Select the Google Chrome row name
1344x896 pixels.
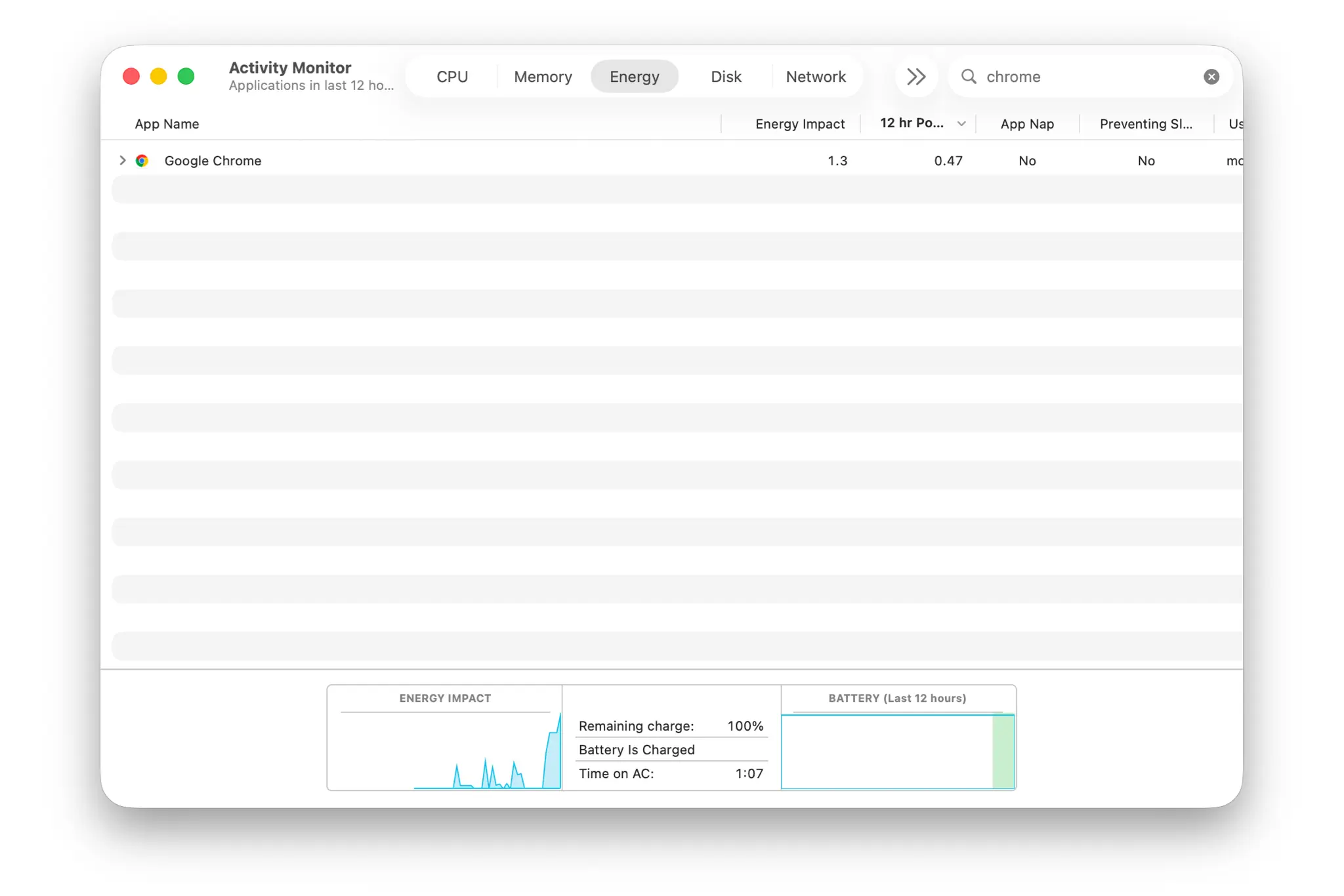[213, 161]
